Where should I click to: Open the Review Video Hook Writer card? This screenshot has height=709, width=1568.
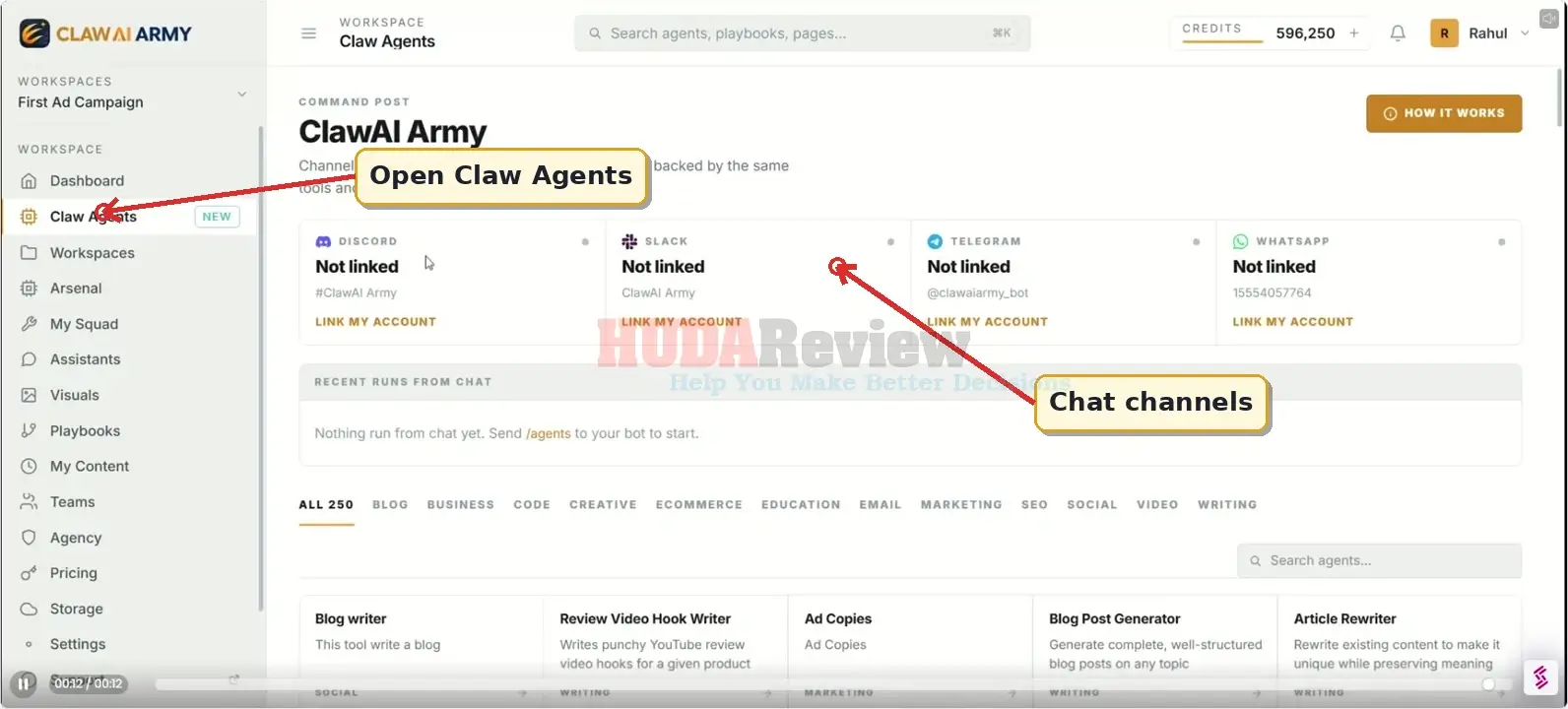(x=665, y=650)
